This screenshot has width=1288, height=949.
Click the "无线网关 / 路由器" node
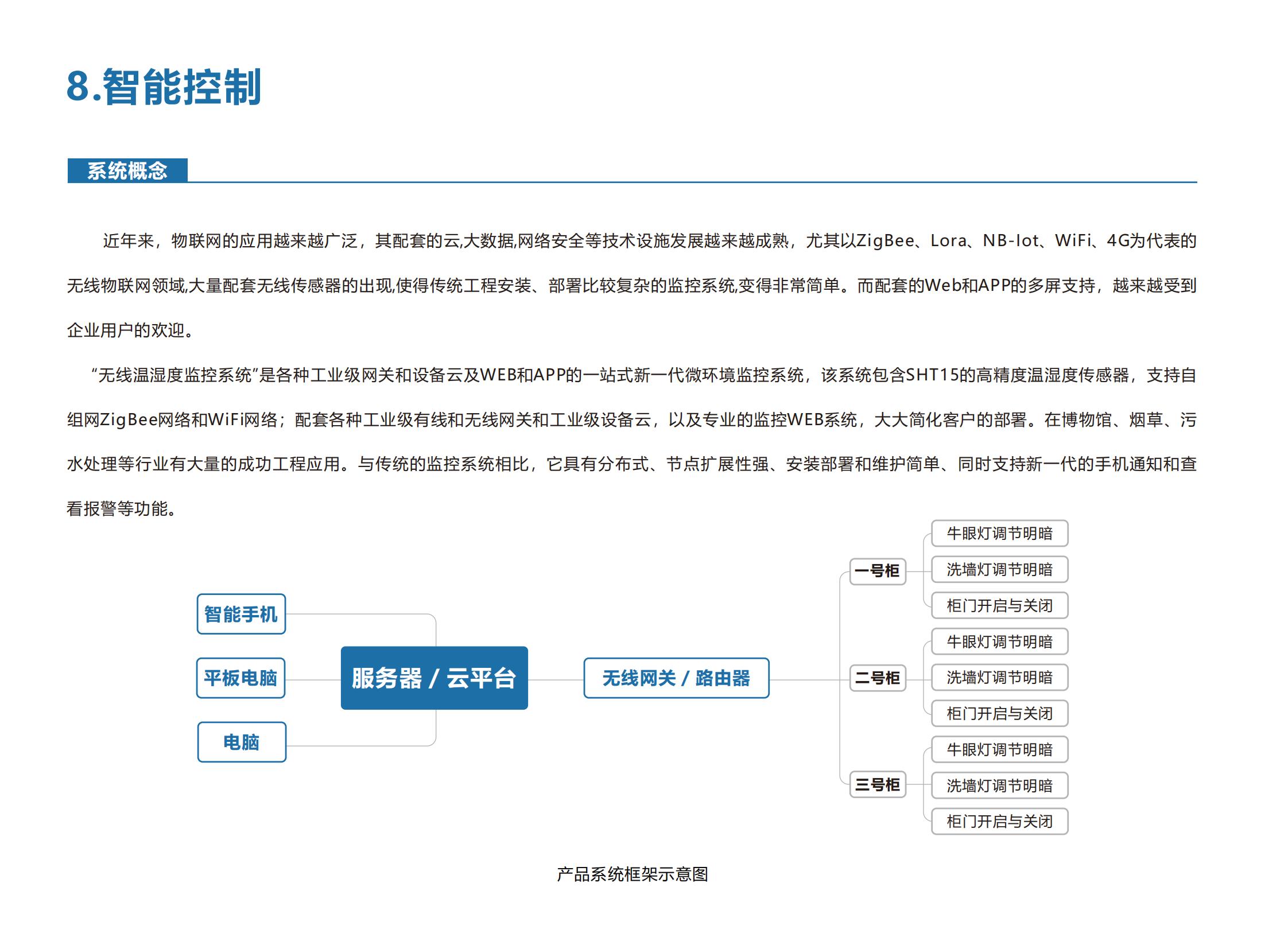pos(677,678)
